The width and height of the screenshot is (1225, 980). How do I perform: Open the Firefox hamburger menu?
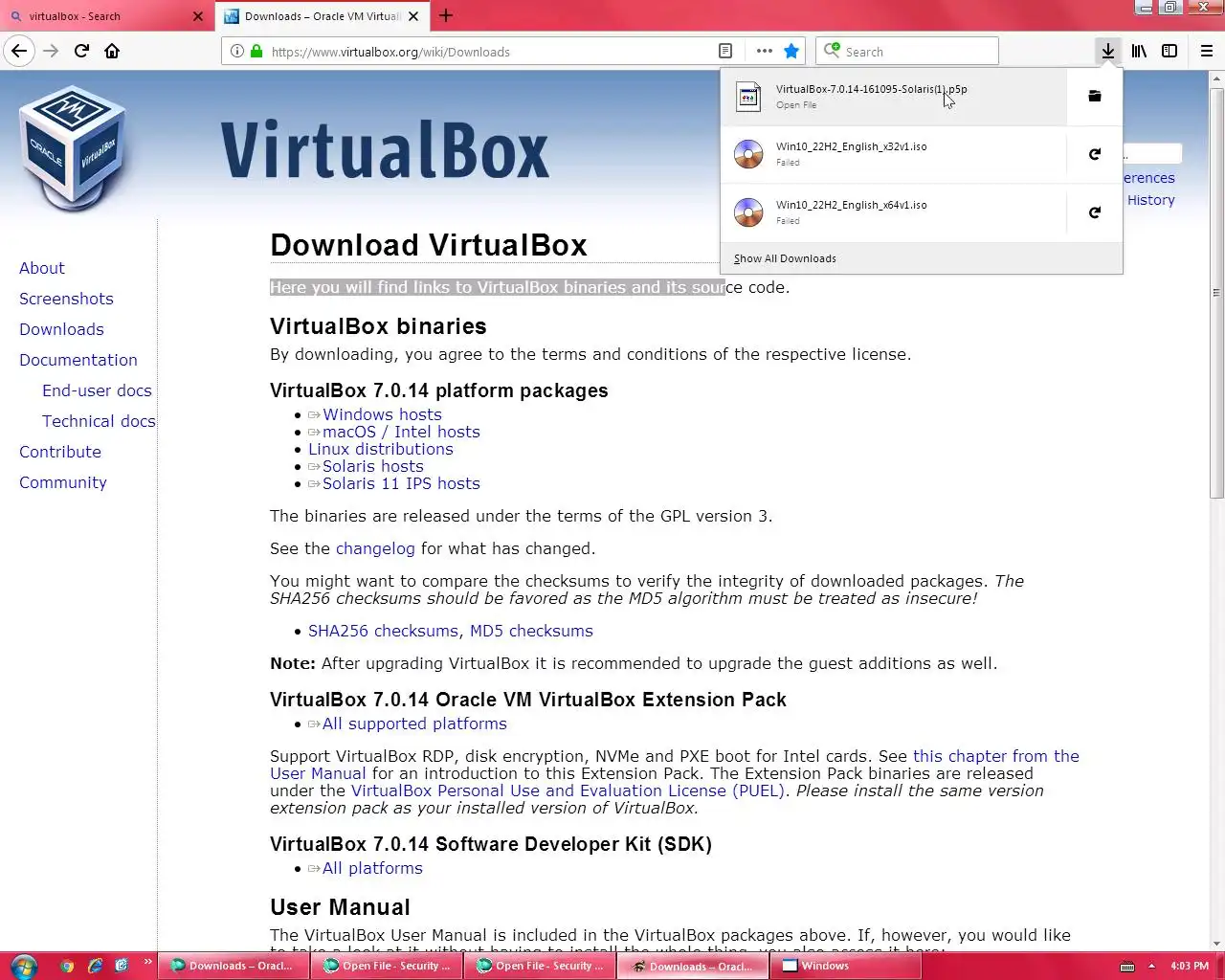coord(1207,51)
